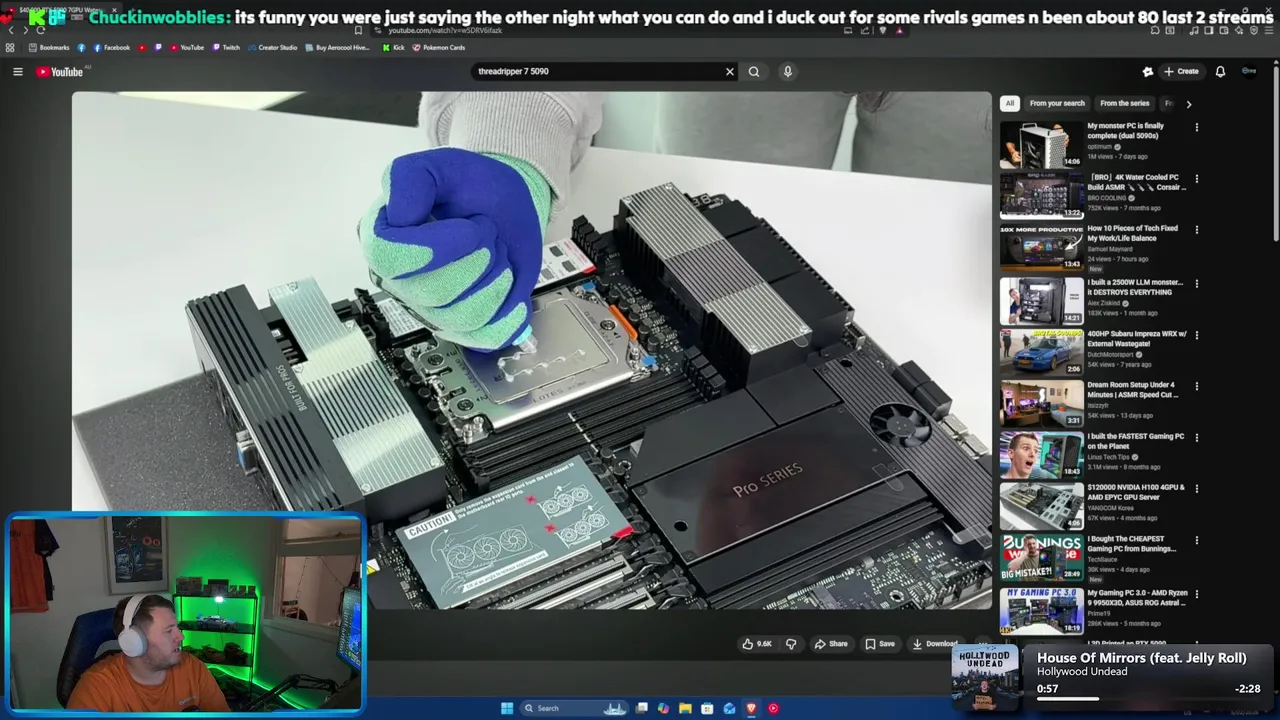Open thumbnail of 400HP Subaru Impreza video
Image resolution: width=1280 pixels, height=720 pixels.
pos(1041,352)
